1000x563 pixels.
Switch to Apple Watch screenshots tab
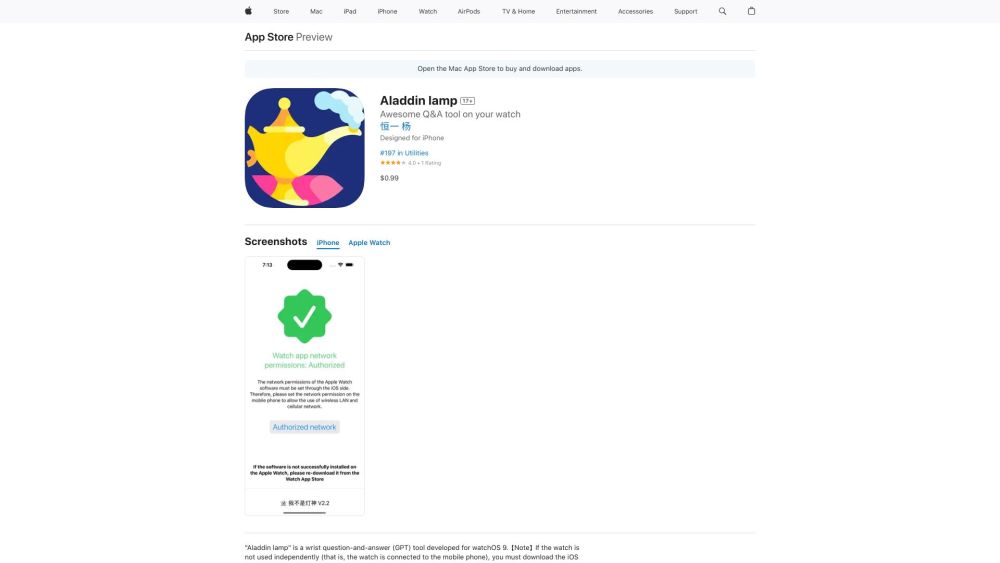pyautogui.click(x=369, y=243)
